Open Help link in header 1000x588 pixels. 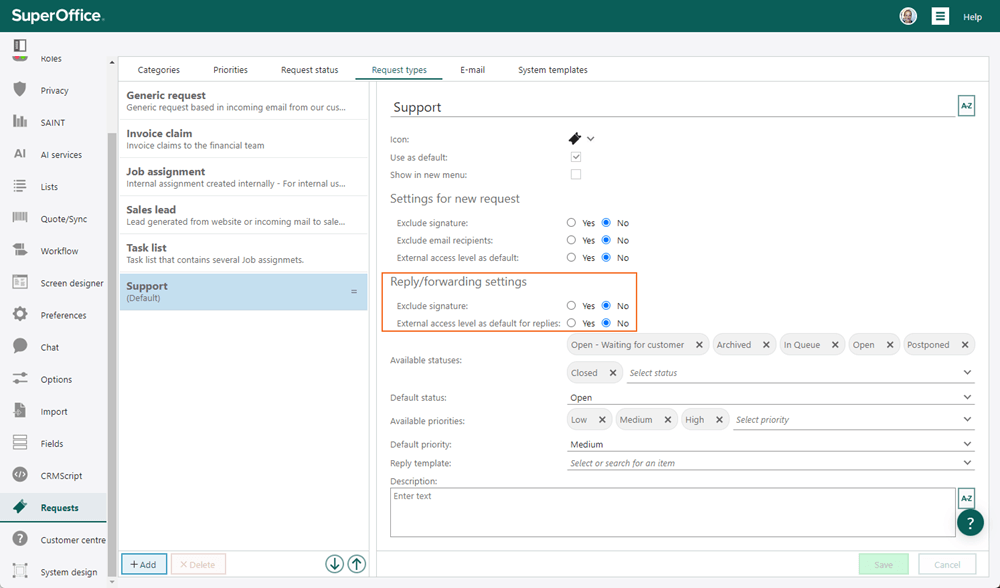click(x=972, y=17)
